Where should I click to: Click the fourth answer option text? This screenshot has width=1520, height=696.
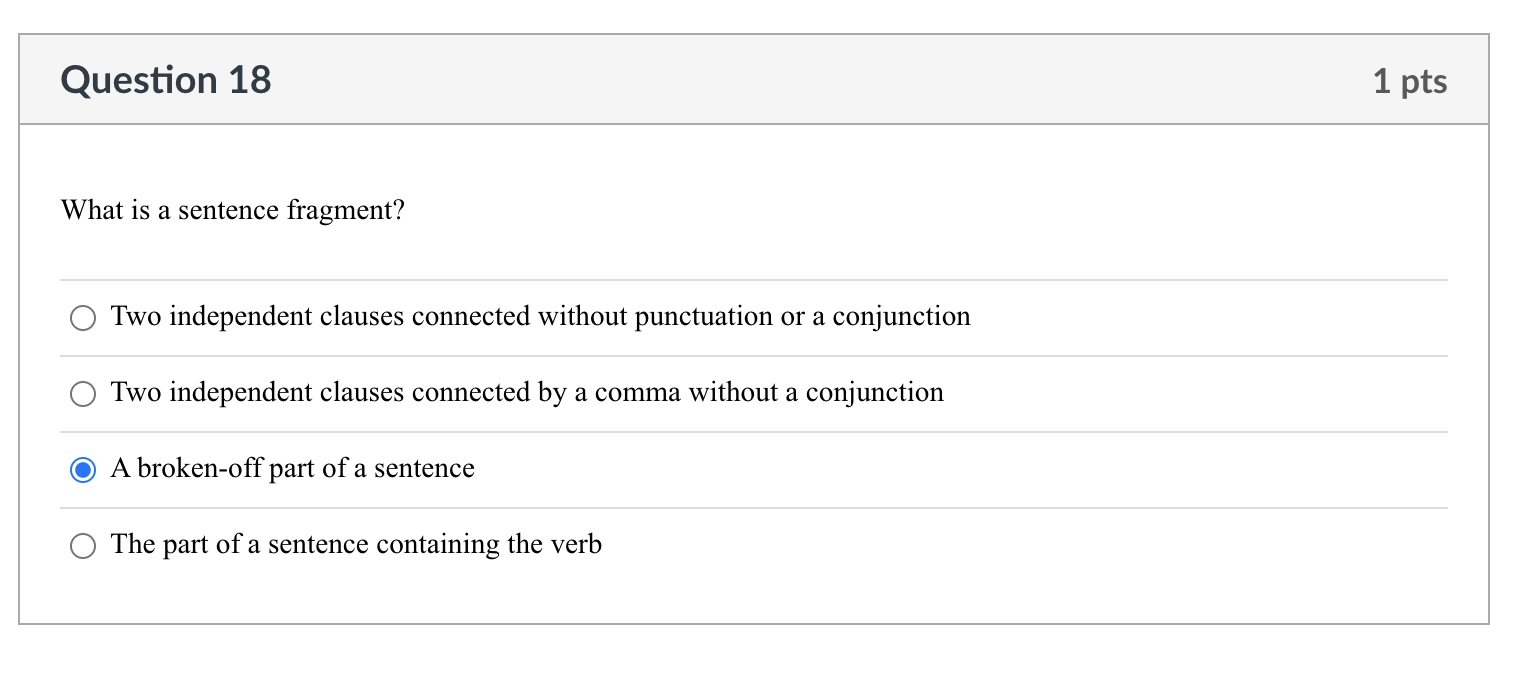pos(357,546)
